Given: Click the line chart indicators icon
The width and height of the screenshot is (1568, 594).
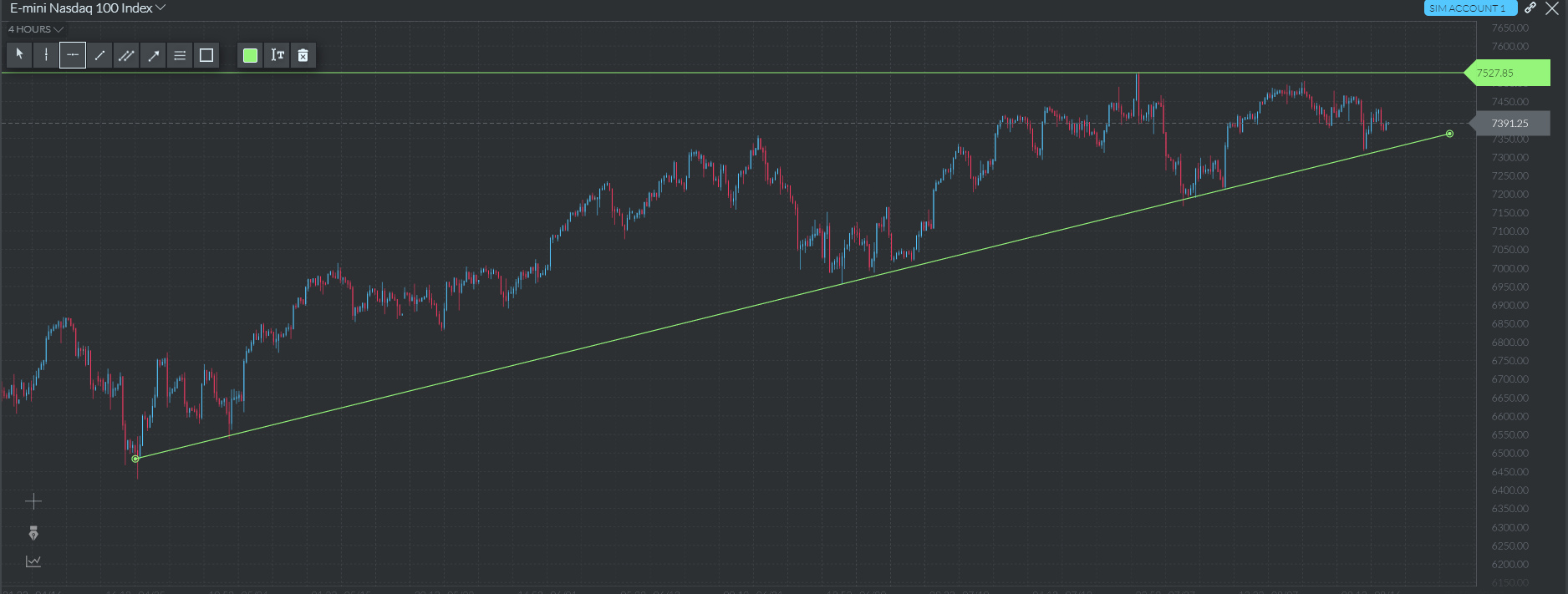Looking at the screenshot, I should (x=33, y=561).
